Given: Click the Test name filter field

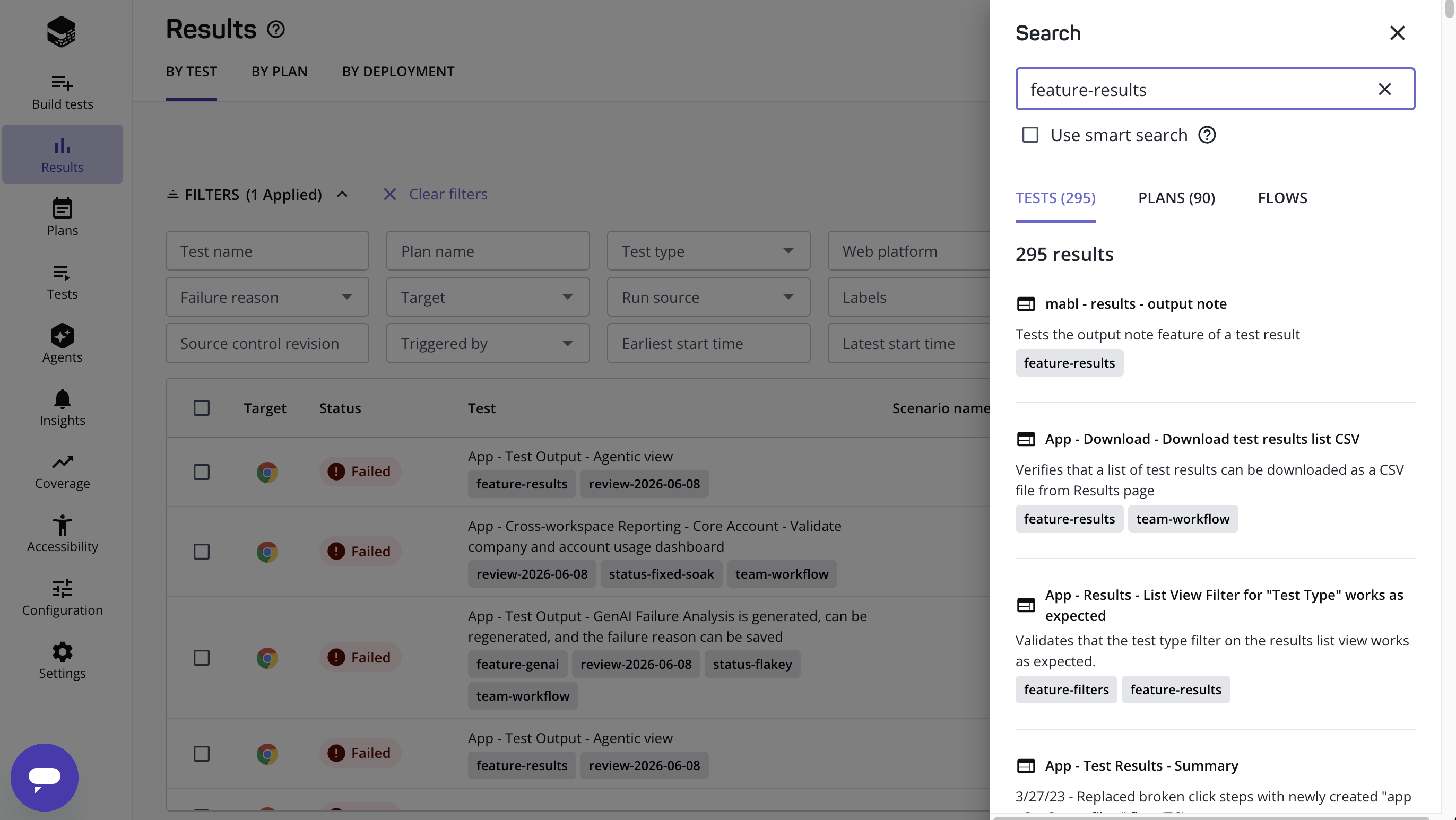Looking at the screenshot, I should [267, 251].
